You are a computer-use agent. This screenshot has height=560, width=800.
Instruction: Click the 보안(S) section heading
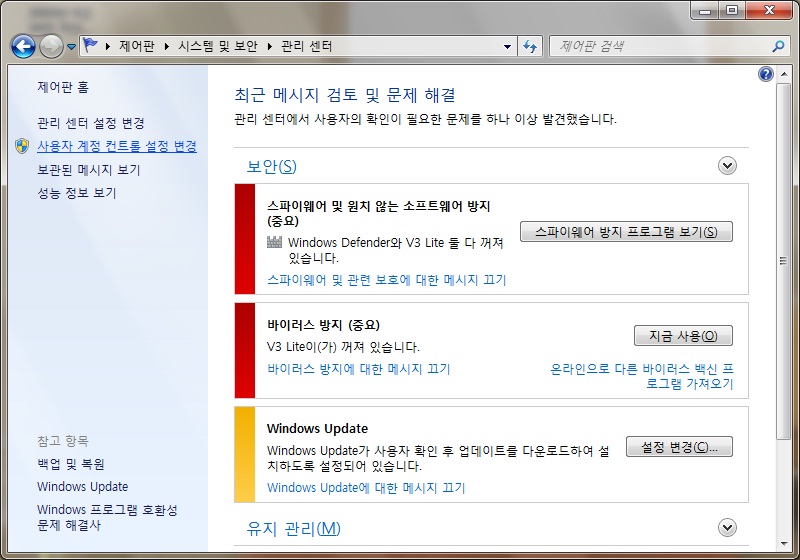pos(271,166)
